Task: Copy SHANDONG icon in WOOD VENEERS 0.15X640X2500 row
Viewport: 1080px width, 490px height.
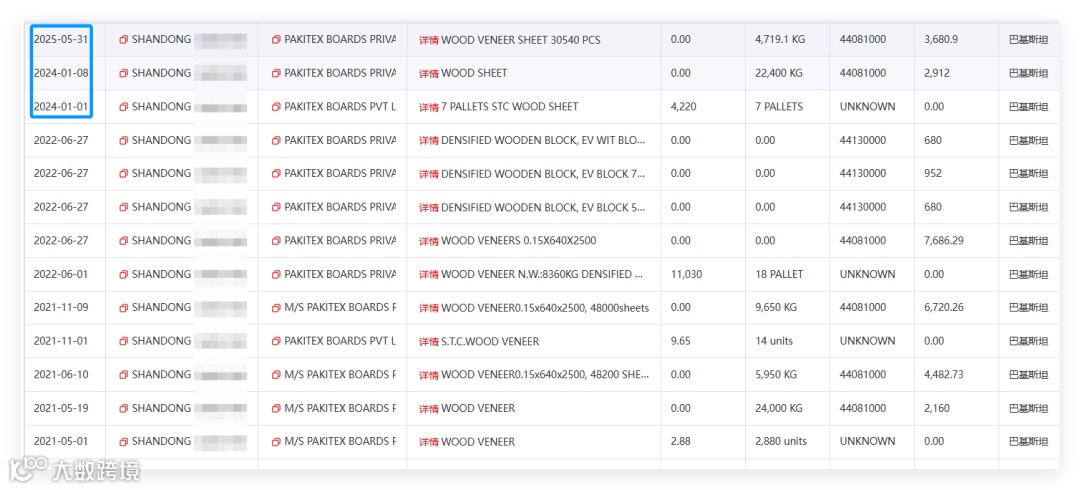Action: [x=124, y=241]
